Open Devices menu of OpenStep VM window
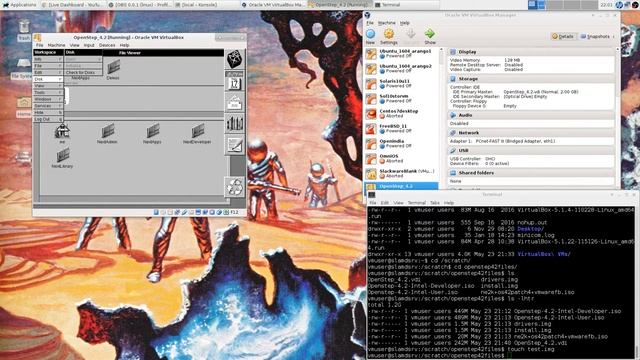The height and width of the screenshot is (360, 640). (x=107, y=45)
